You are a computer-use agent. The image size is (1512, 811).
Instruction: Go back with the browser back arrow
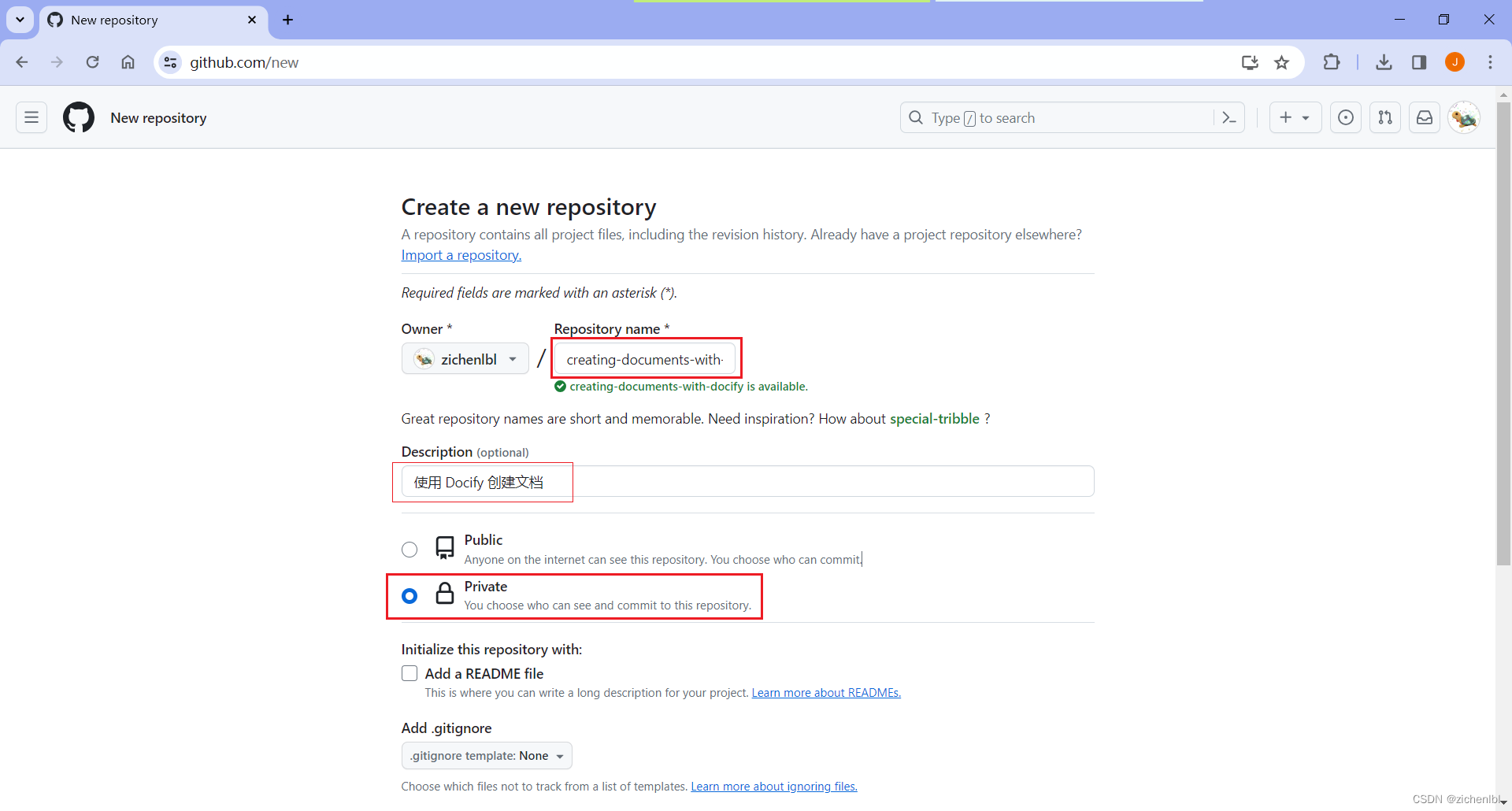coord(22,62)
